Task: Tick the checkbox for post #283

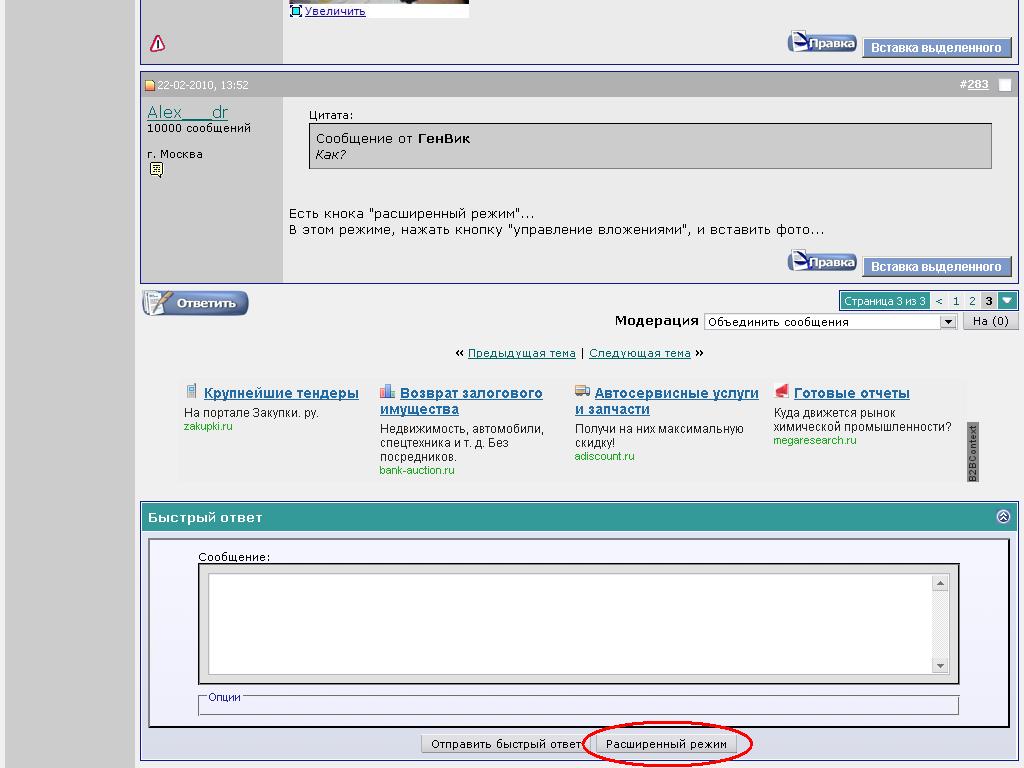Action: click(1005, 85)
